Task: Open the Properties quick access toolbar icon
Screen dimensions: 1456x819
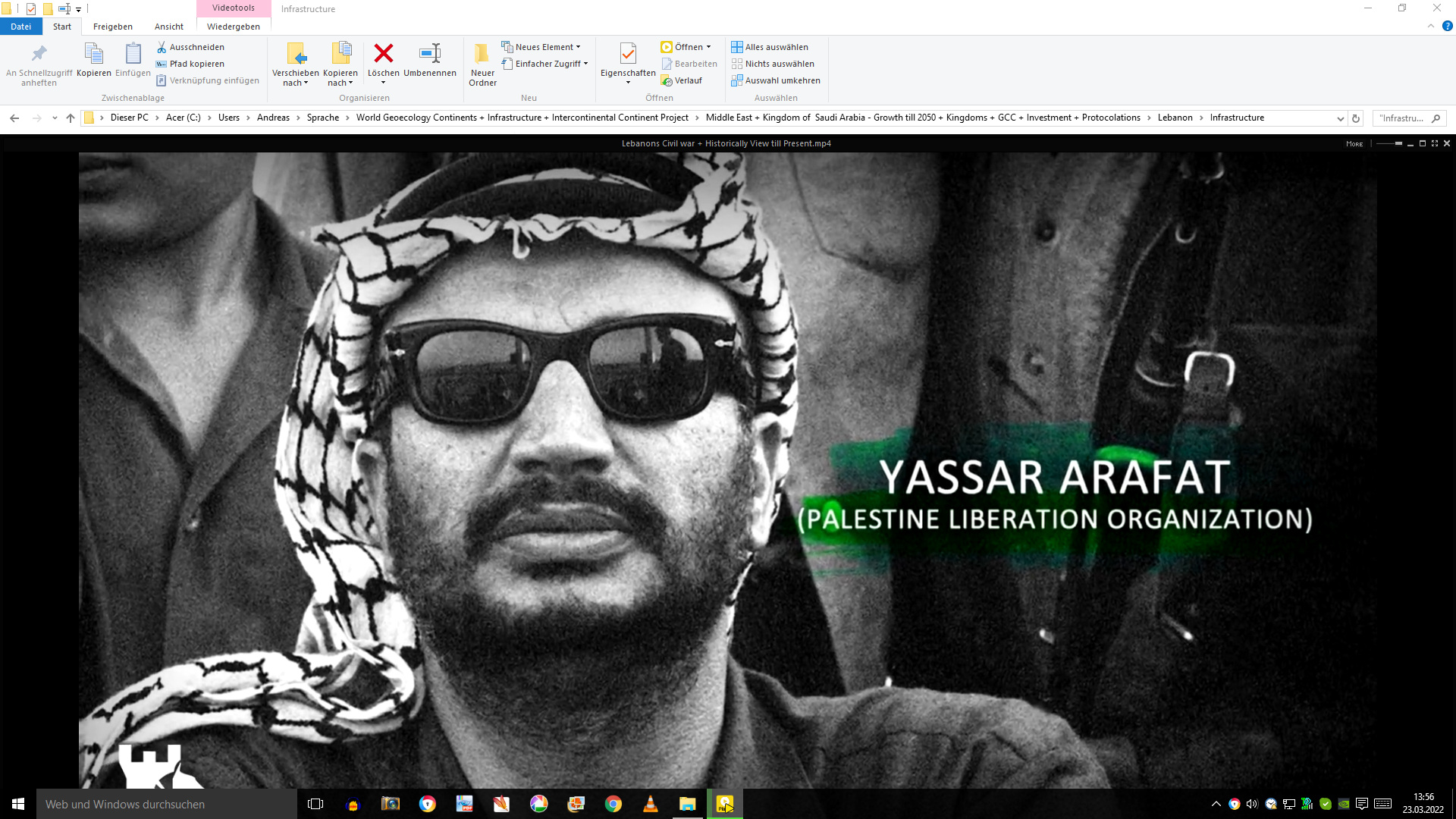Action: pyautogui.click(x=31, y=9)
